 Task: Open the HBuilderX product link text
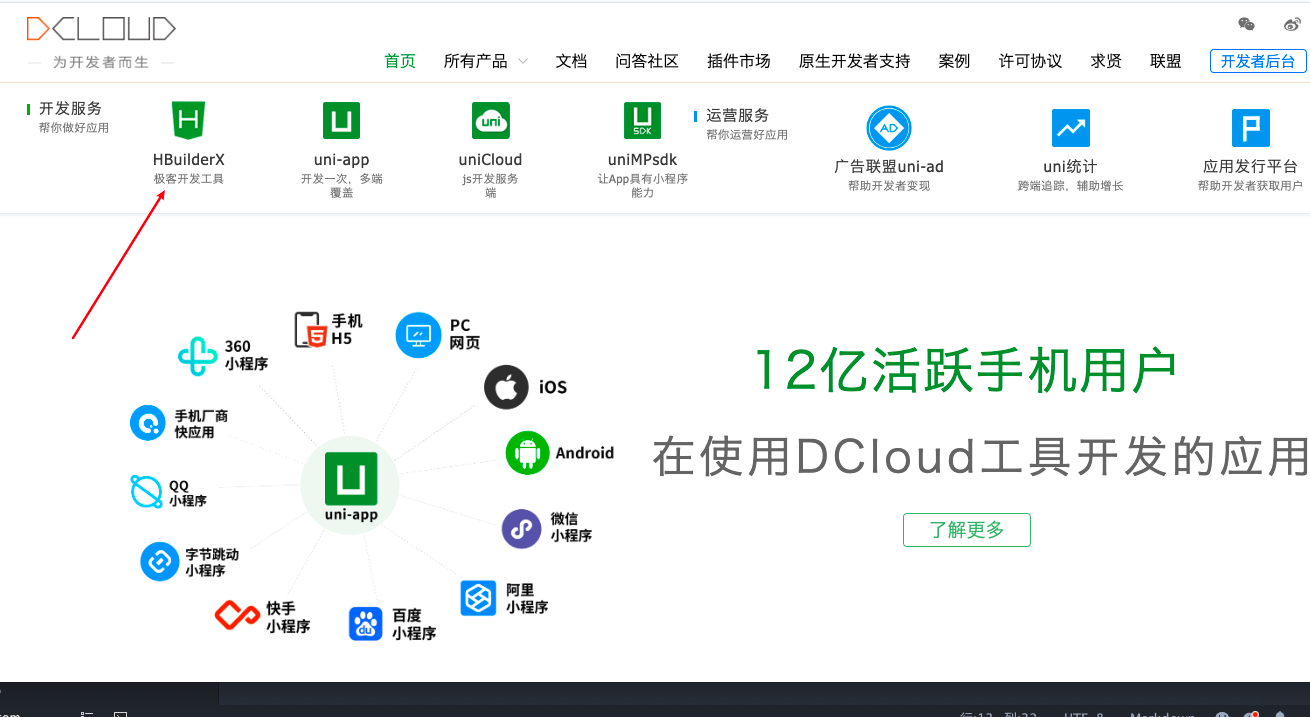click(x=189, y=160)
